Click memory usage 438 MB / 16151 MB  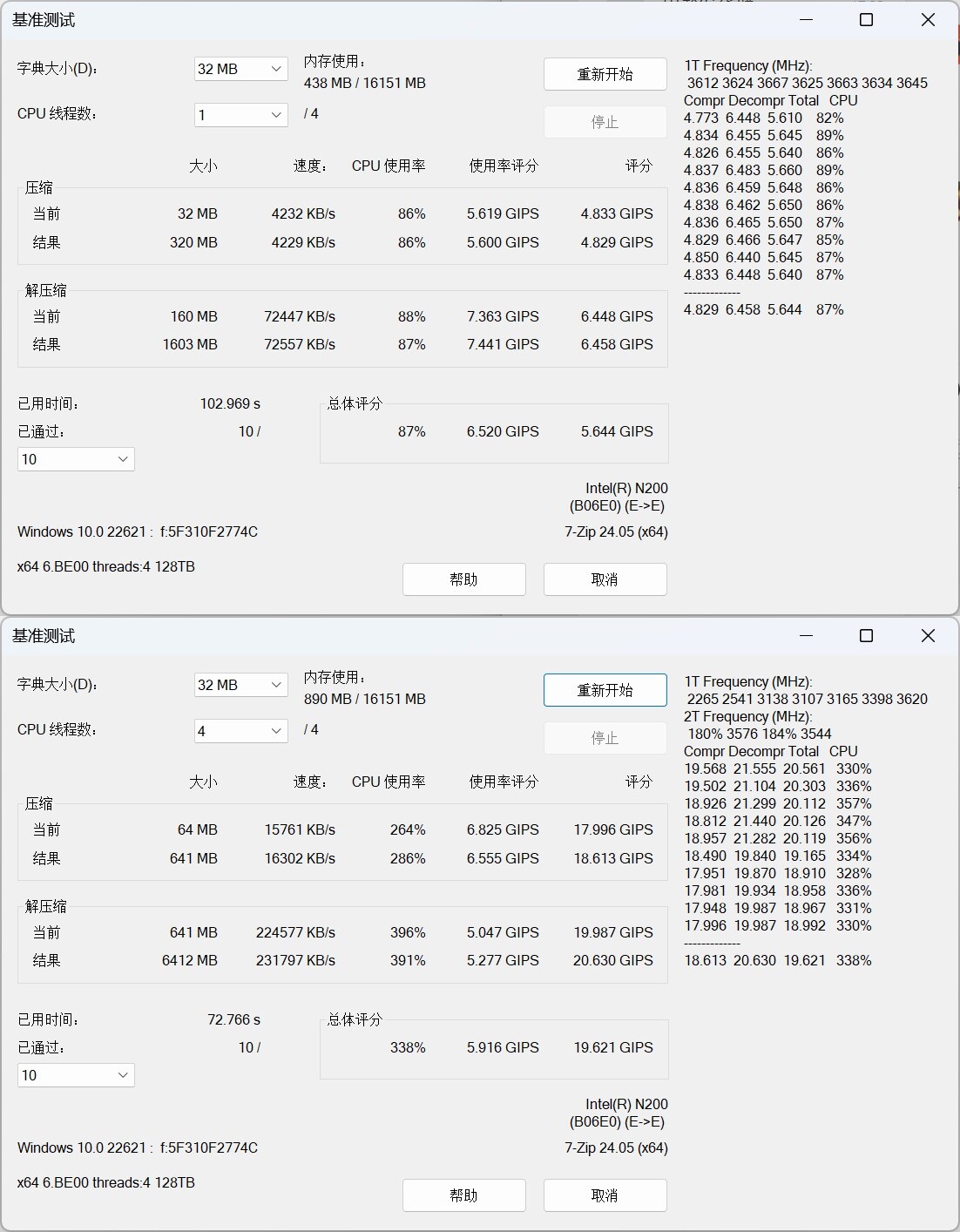point(365,83)
